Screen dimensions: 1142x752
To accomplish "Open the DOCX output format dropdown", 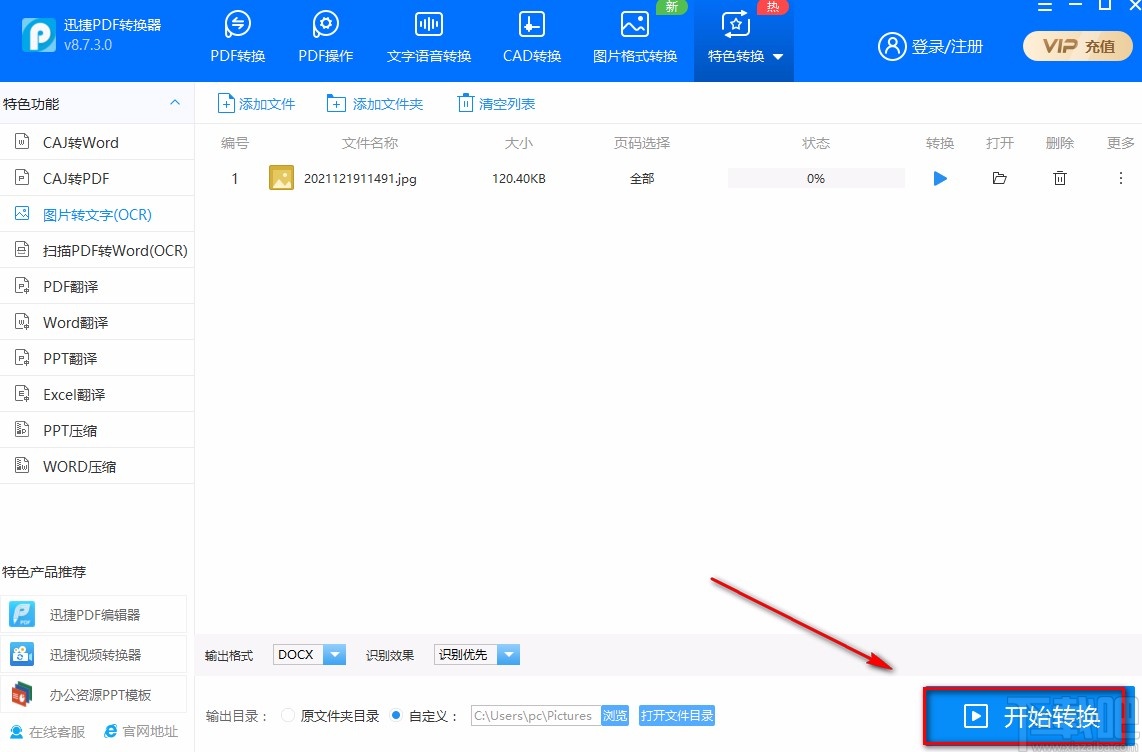I will pos(334,654).
